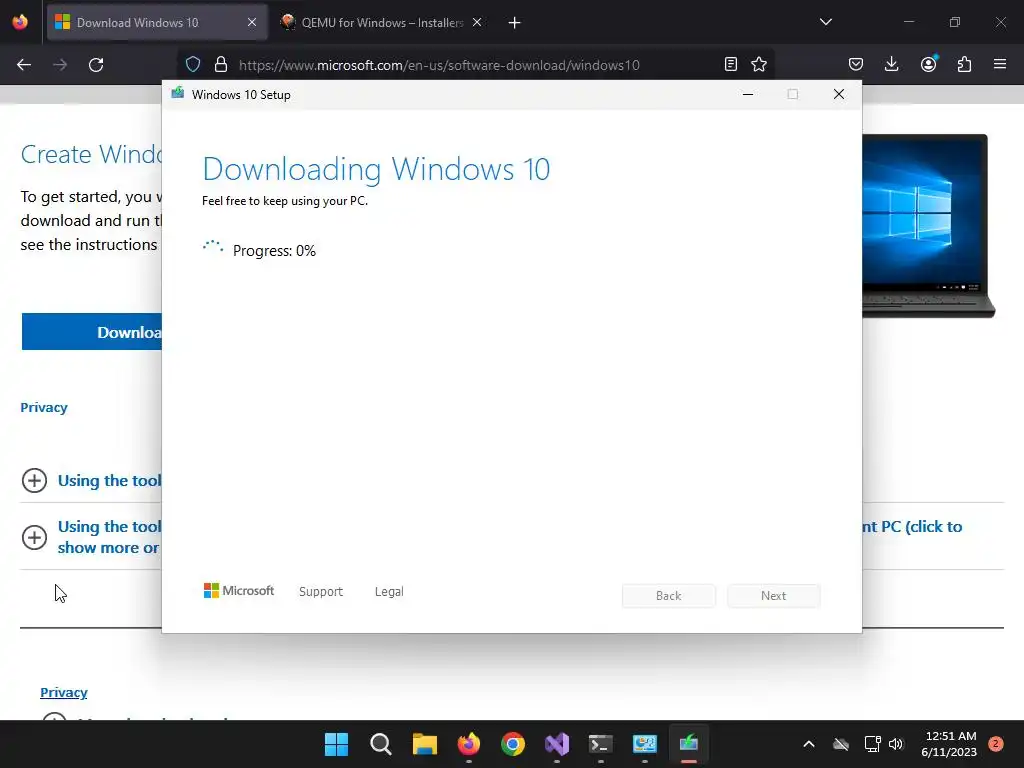Click the blue Download button on webpage
Image resolution: width=1024 pixels, height=768 pixels.
coord(92,332)
